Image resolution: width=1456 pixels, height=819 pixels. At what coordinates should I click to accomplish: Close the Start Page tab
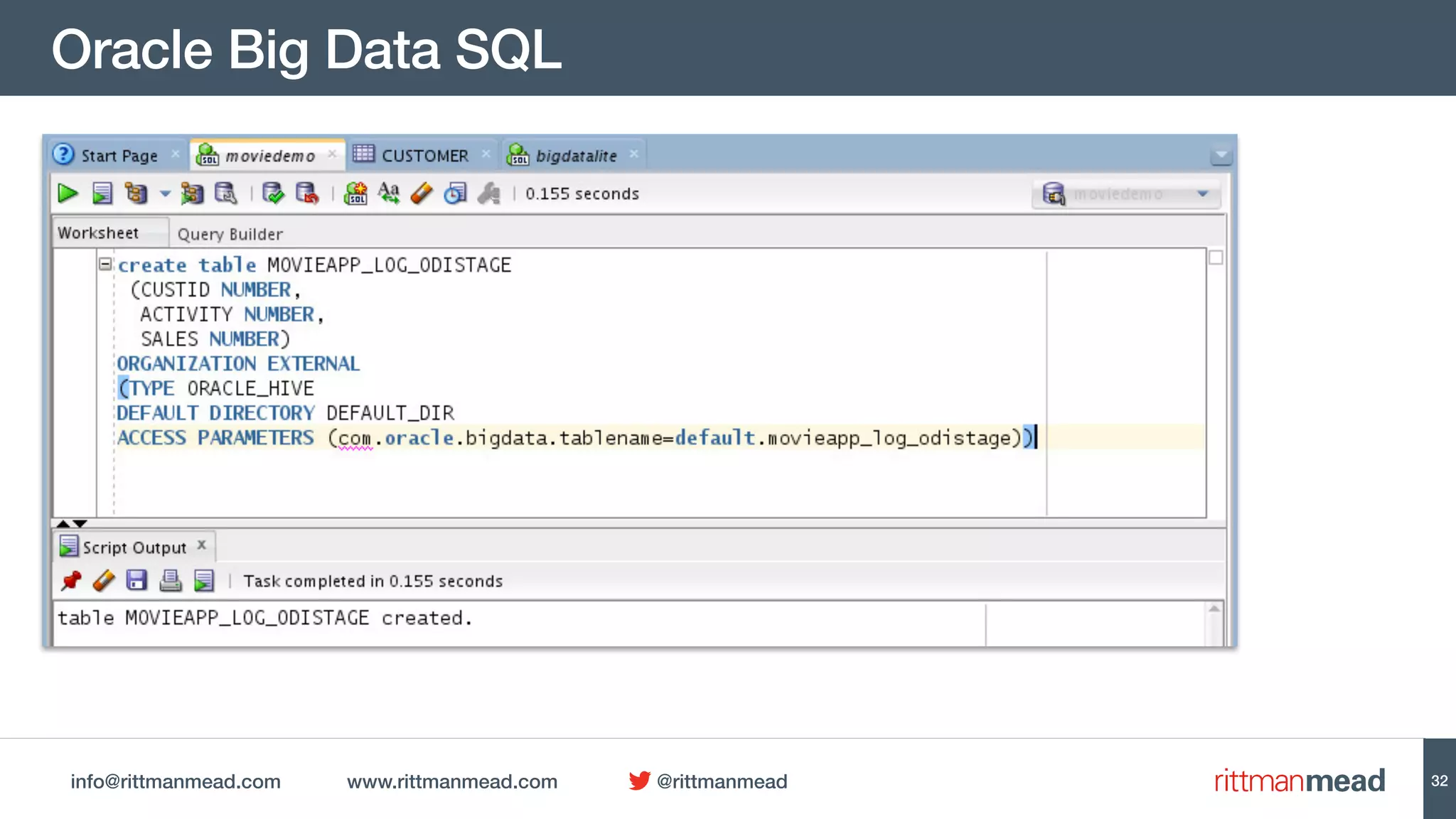click(x=176, y=154)
